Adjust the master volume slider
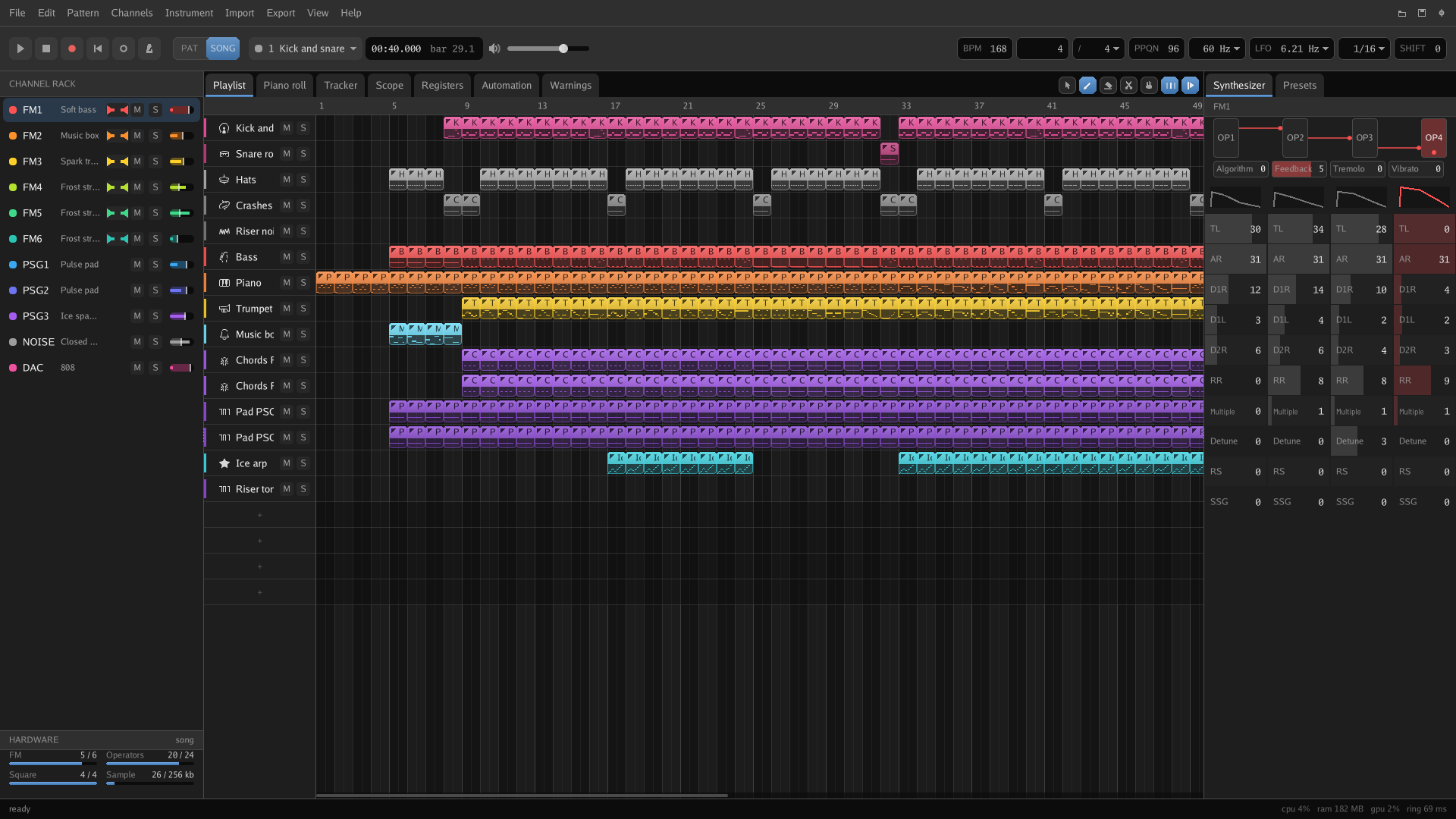The image size is (1456, 819). (548, 49)
